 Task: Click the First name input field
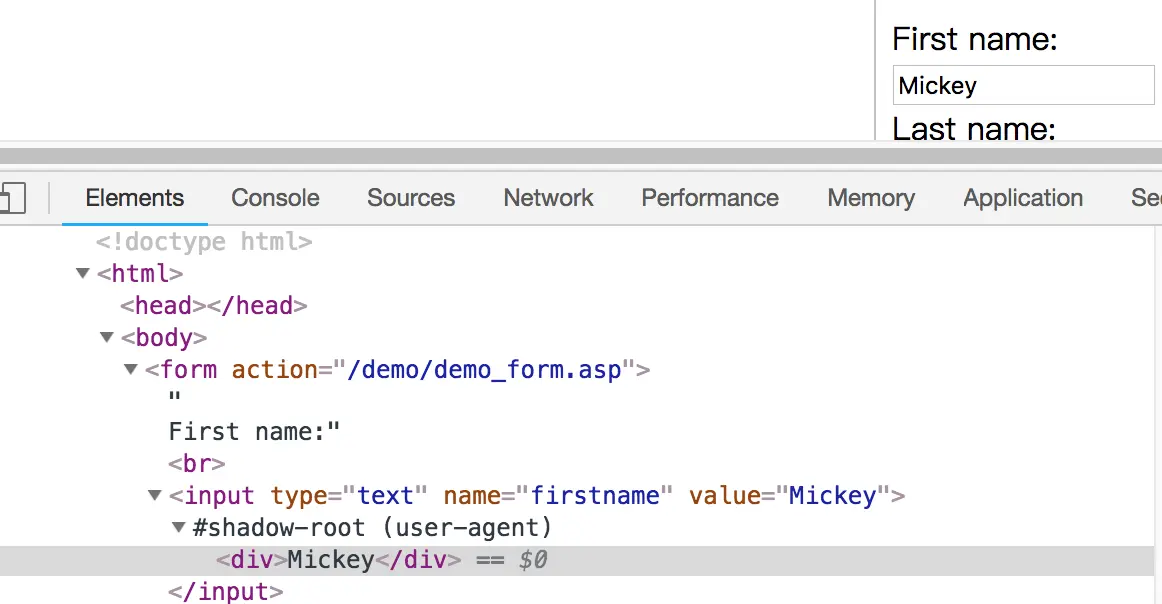point(1023,85)
